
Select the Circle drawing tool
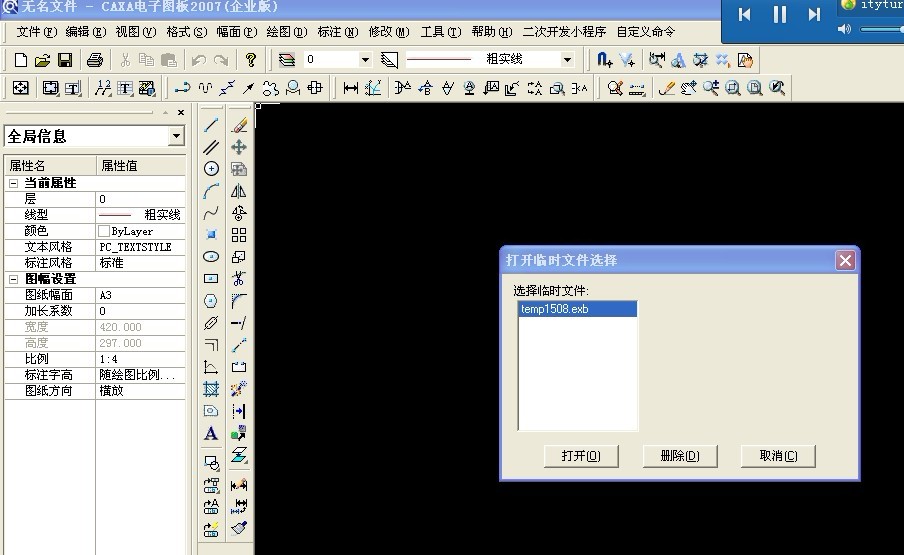pyautogui.click(x=211, y=169)
